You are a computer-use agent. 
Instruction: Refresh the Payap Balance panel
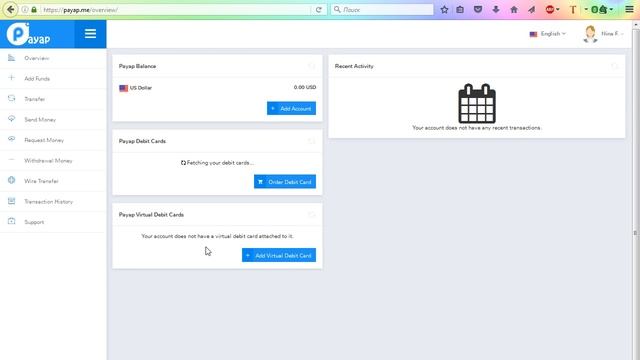pyautogui.click(x=312, y=66)
